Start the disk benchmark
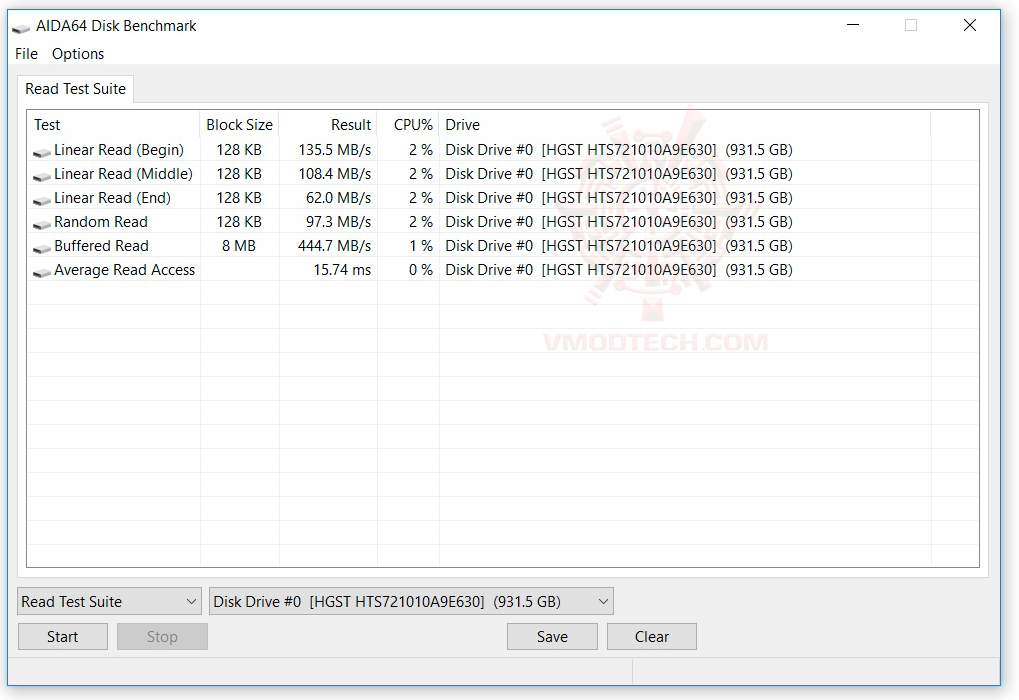 click(62, 636)
